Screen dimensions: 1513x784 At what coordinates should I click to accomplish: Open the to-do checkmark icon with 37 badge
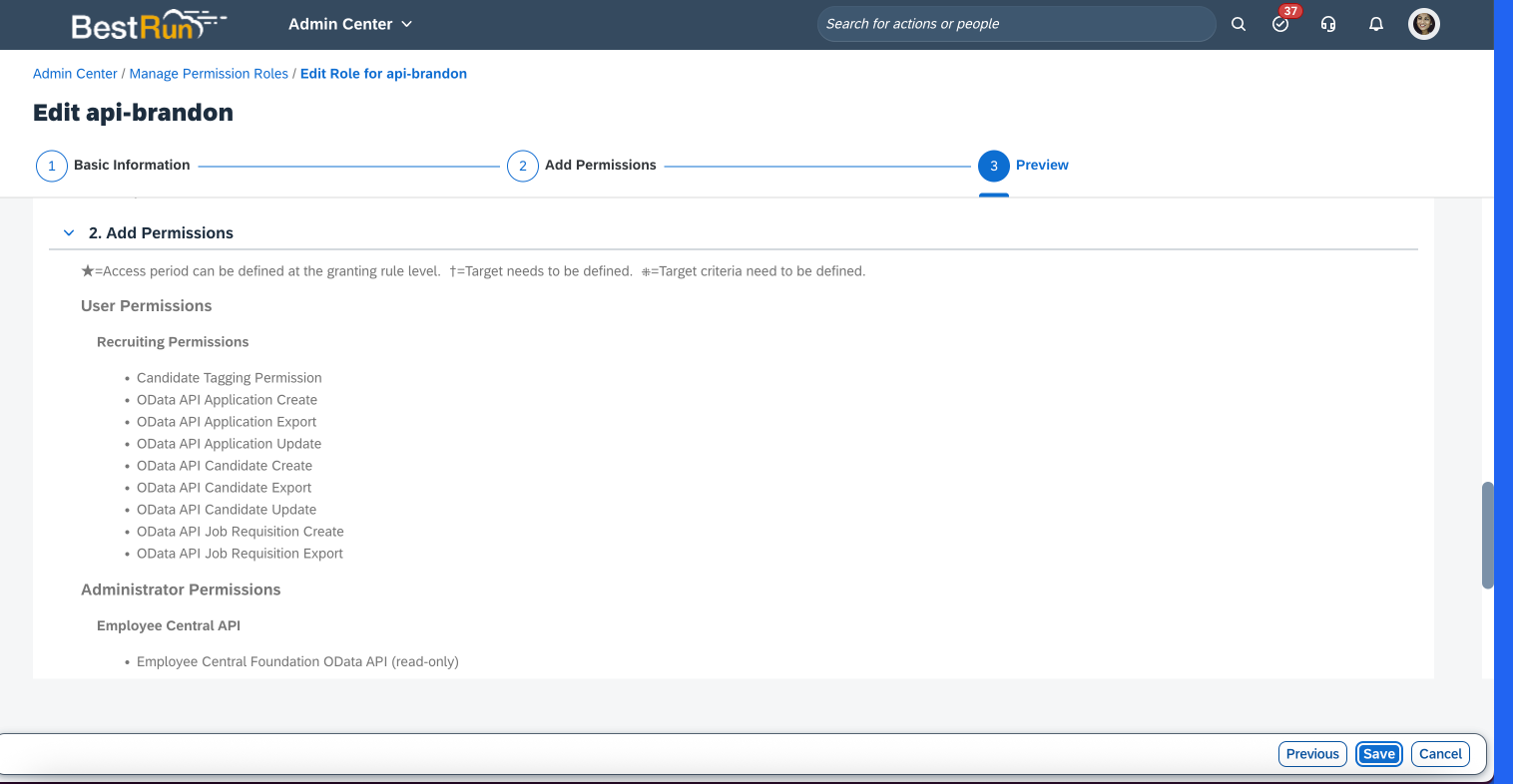point(1281,24)
